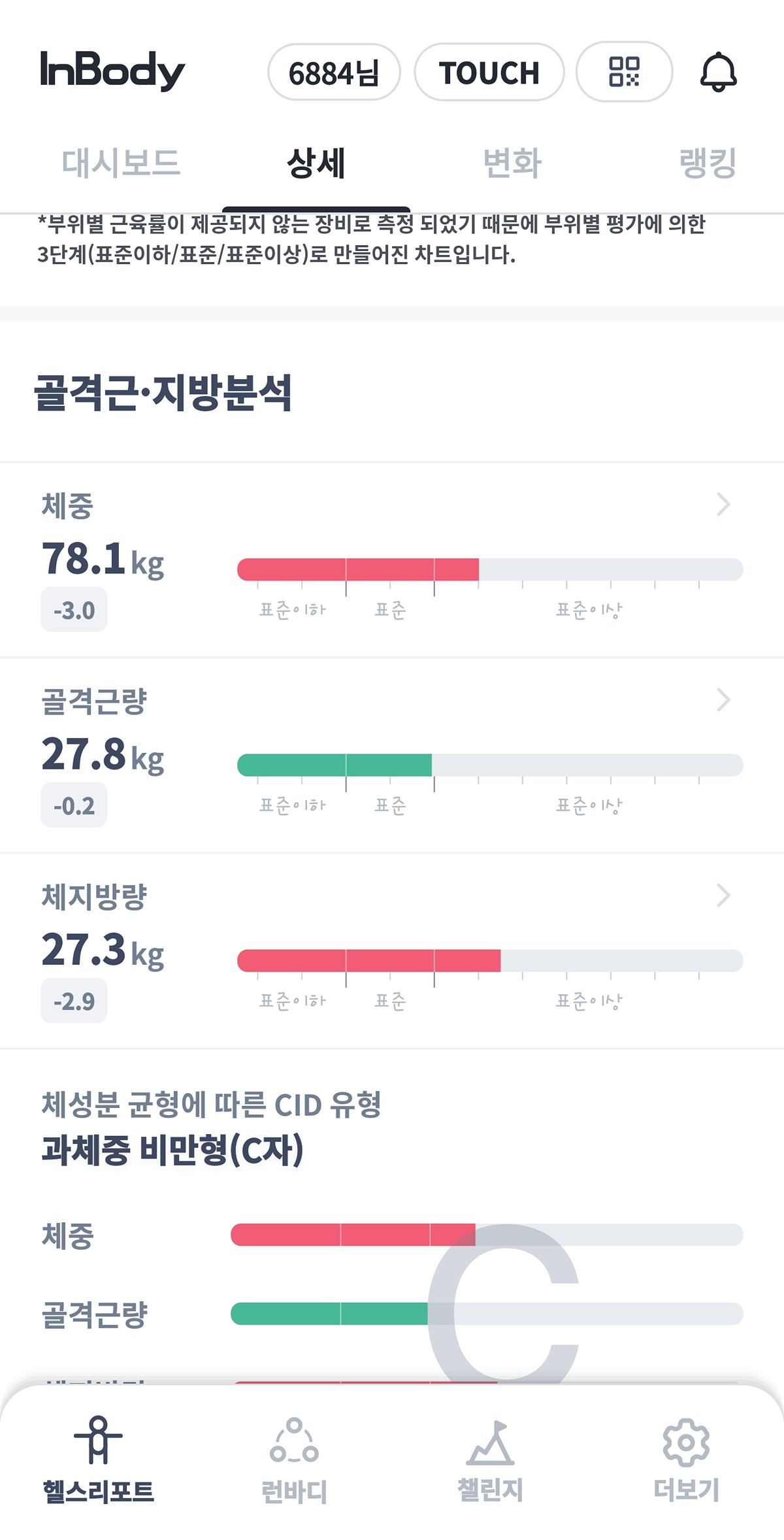784x1540 pixels.
Task: Select the 상세 tab
Action: 316,163
